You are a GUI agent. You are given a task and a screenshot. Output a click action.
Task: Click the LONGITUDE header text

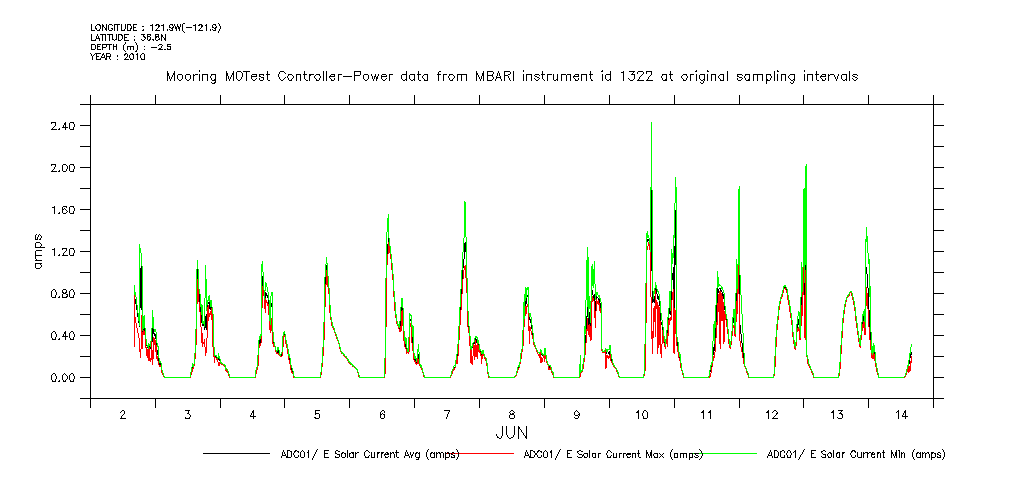[x=155, y=27]
